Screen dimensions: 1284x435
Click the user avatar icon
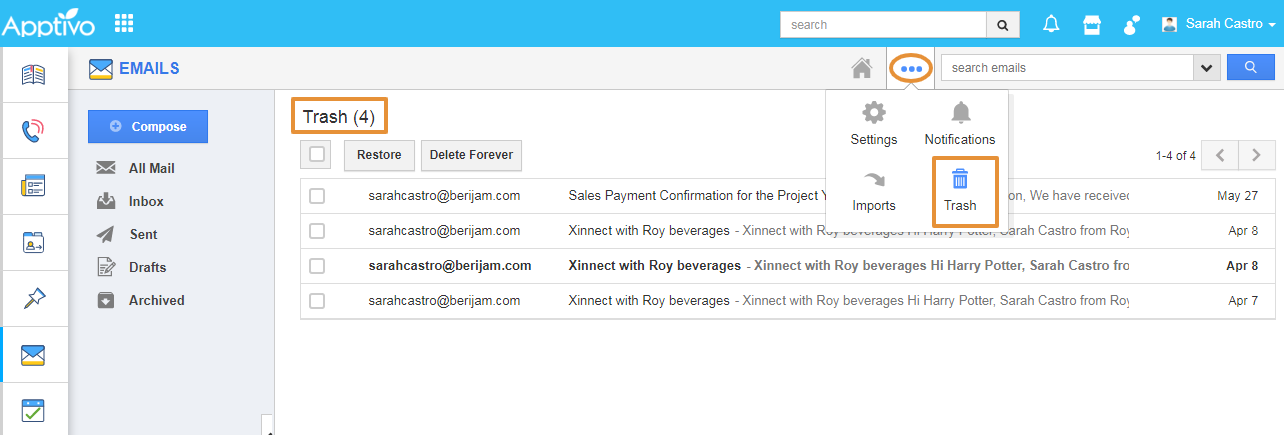click(1169, 24)
